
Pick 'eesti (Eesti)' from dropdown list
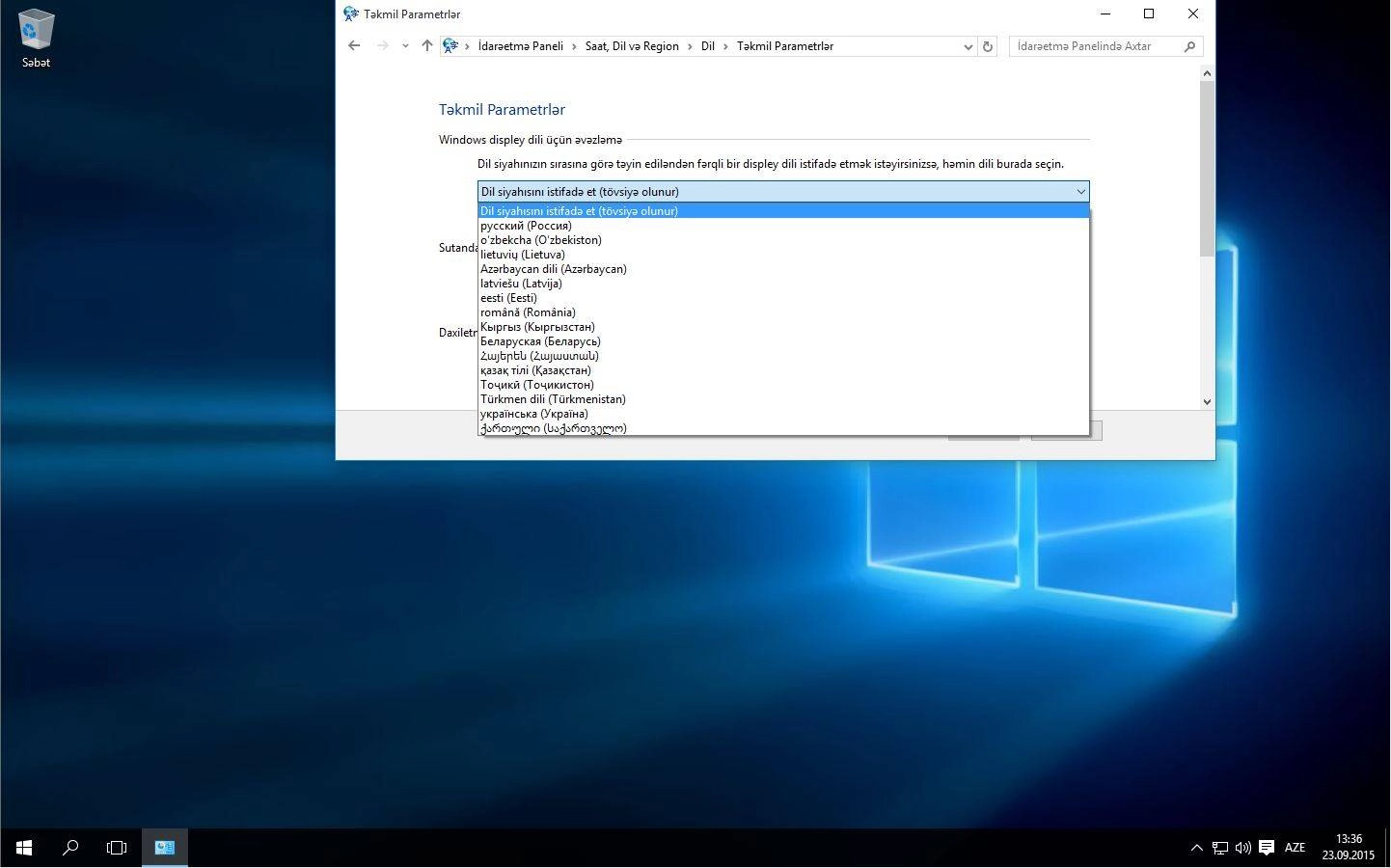click(783, 298)
